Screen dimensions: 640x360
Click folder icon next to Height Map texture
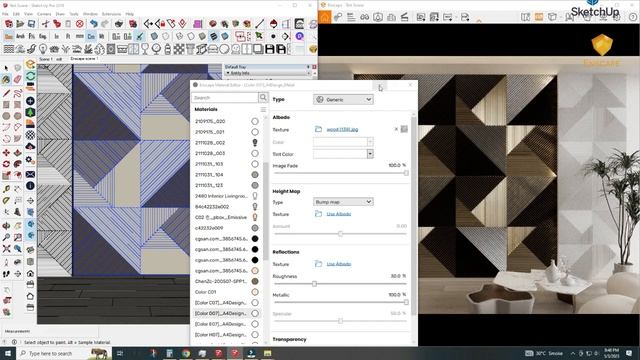(x=318, y=213)
